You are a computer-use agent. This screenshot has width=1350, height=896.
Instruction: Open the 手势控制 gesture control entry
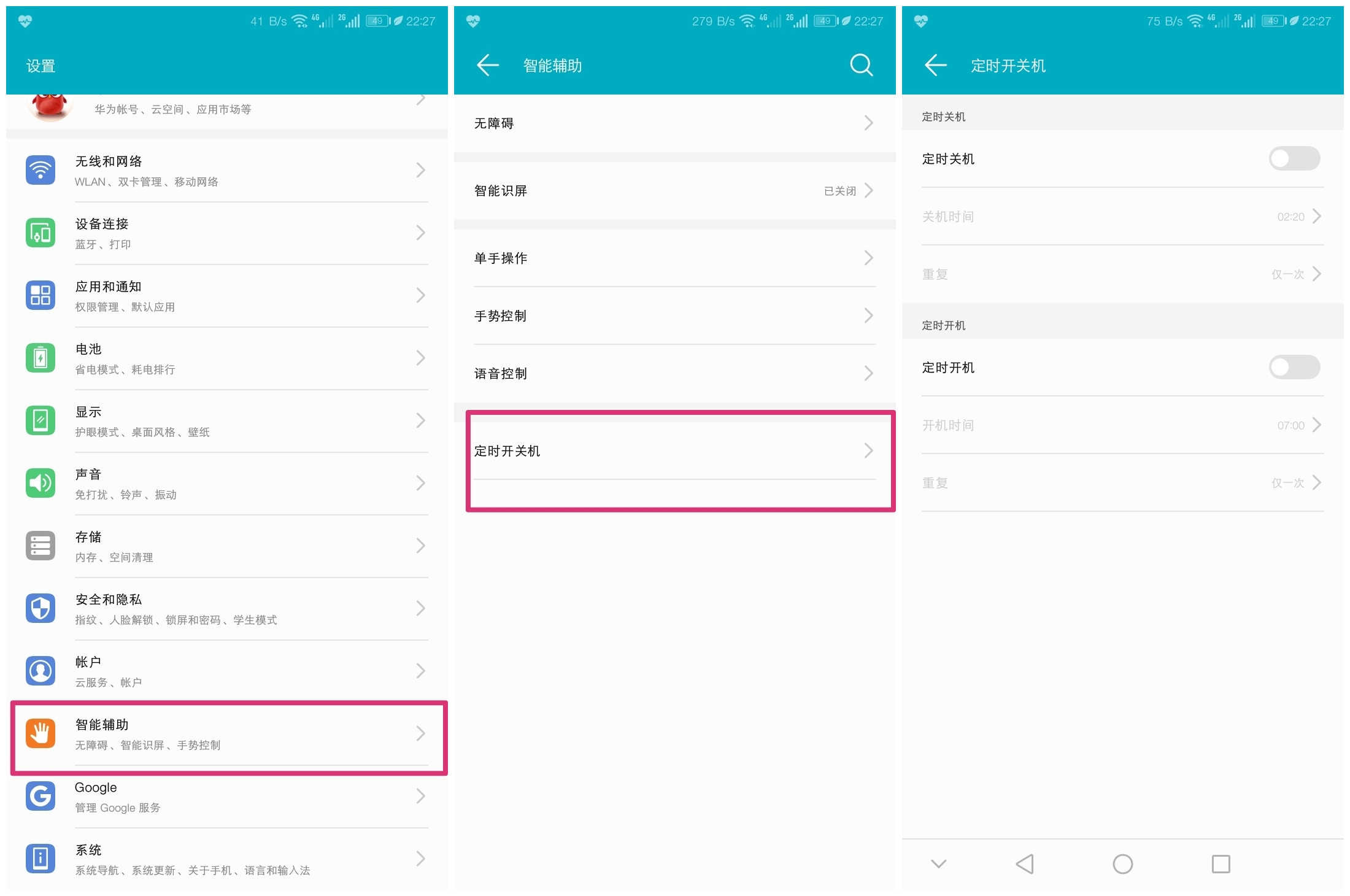click(675, 315)
